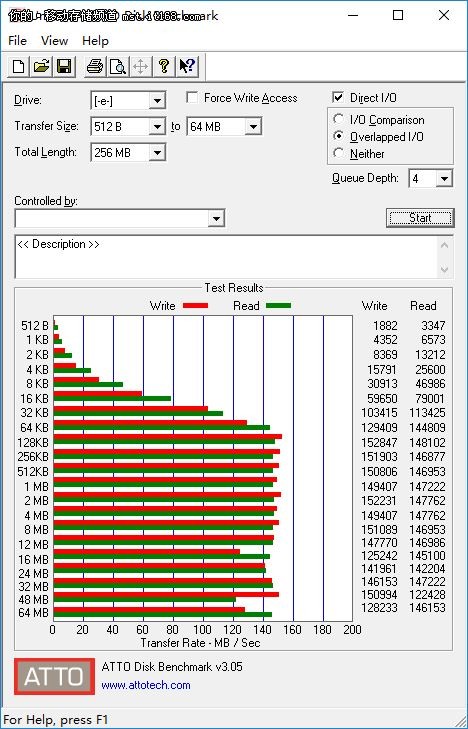Image resolution: width=468 pixels, height=729 pixels.
Task: Click inside the Description text field
Action: [228, 257]
